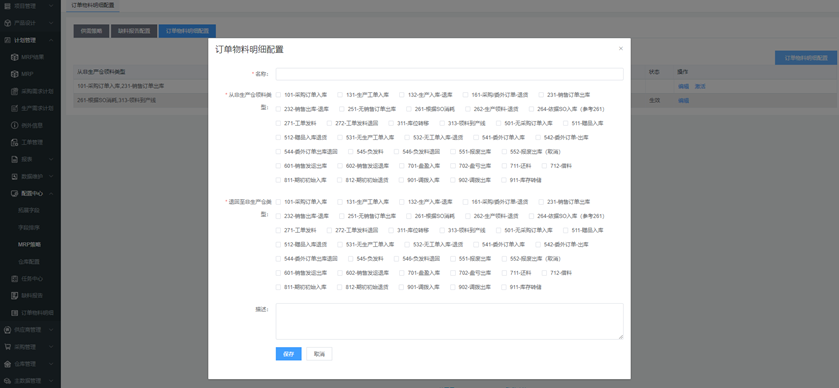Click the 工单管理 sidebar icon
This screenshot has width=839, height=388.
tap(14, 142)
